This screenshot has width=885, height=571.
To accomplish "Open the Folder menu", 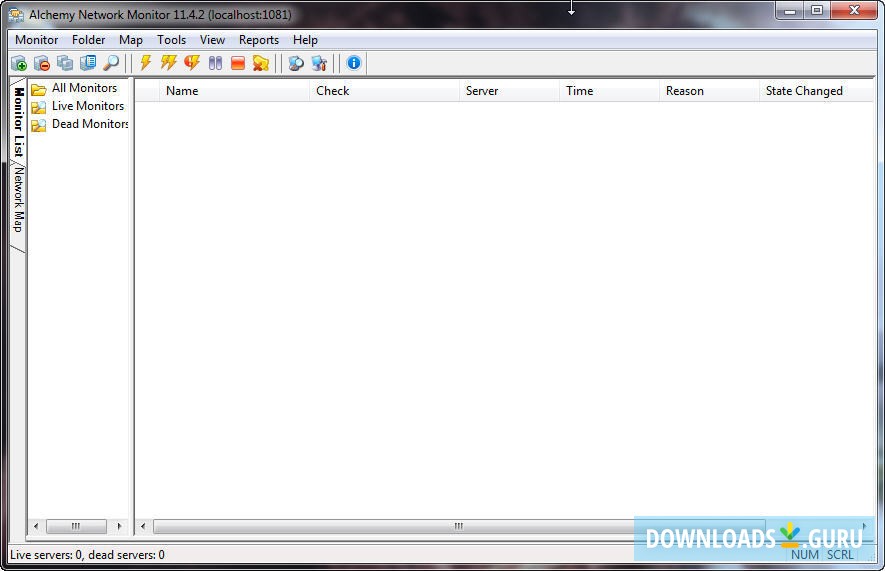I will (x=89, y=40).
